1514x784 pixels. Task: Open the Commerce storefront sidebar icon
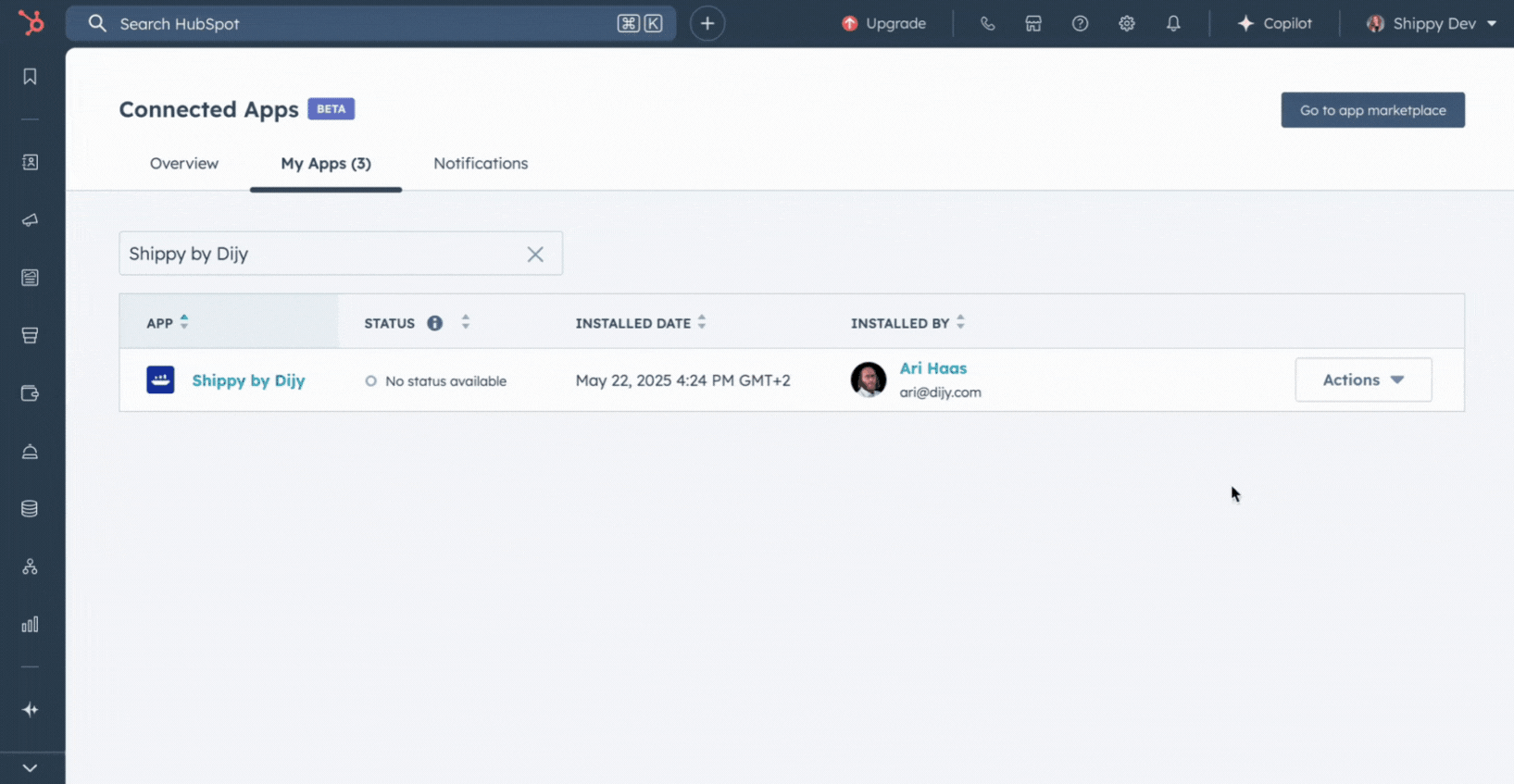coord(30,335)
